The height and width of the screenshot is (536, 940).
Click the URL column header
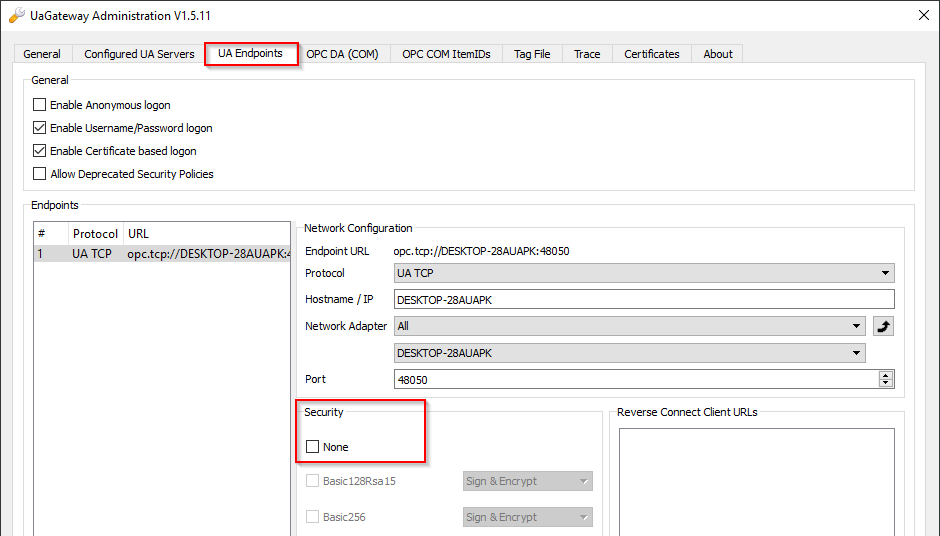point(207,234)
